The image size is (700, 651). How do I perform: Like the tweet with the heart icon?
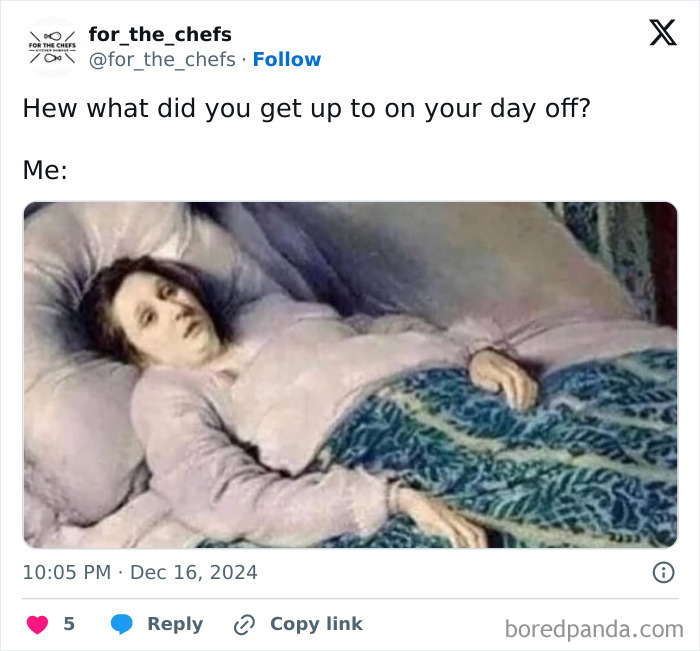point(38,624)
